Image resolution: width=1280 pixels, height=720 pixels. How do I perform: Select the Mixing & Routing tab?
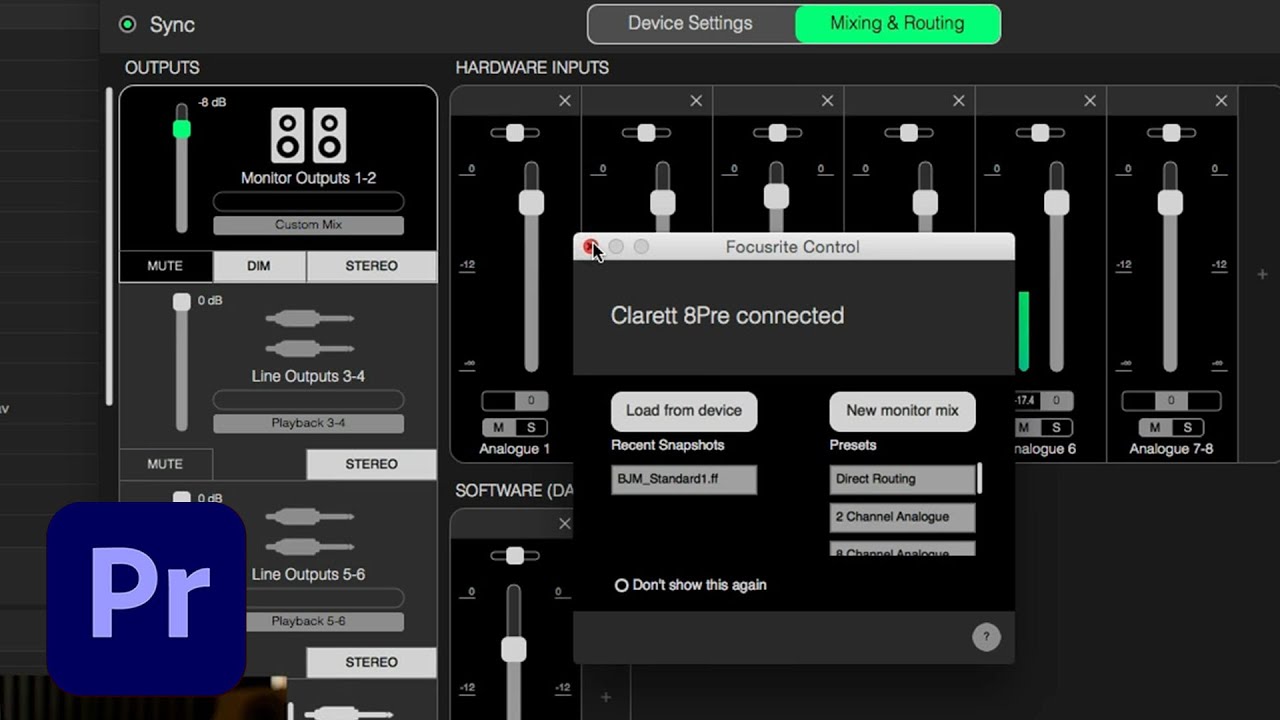tap(898, 24)
